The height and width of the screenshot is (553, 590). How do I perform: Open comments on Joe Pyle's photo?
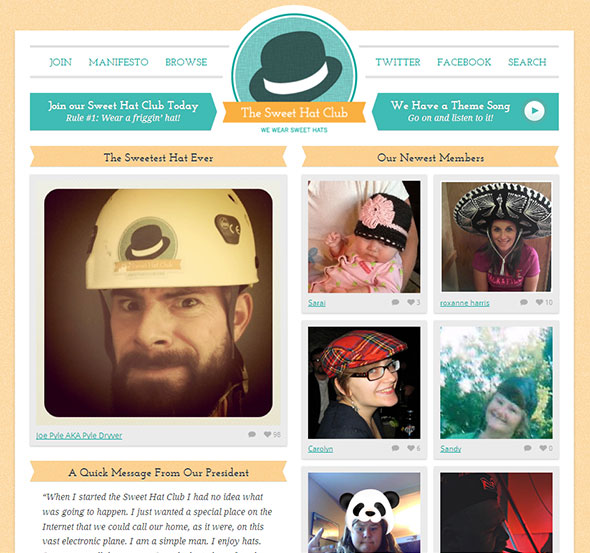pos(252,434)
